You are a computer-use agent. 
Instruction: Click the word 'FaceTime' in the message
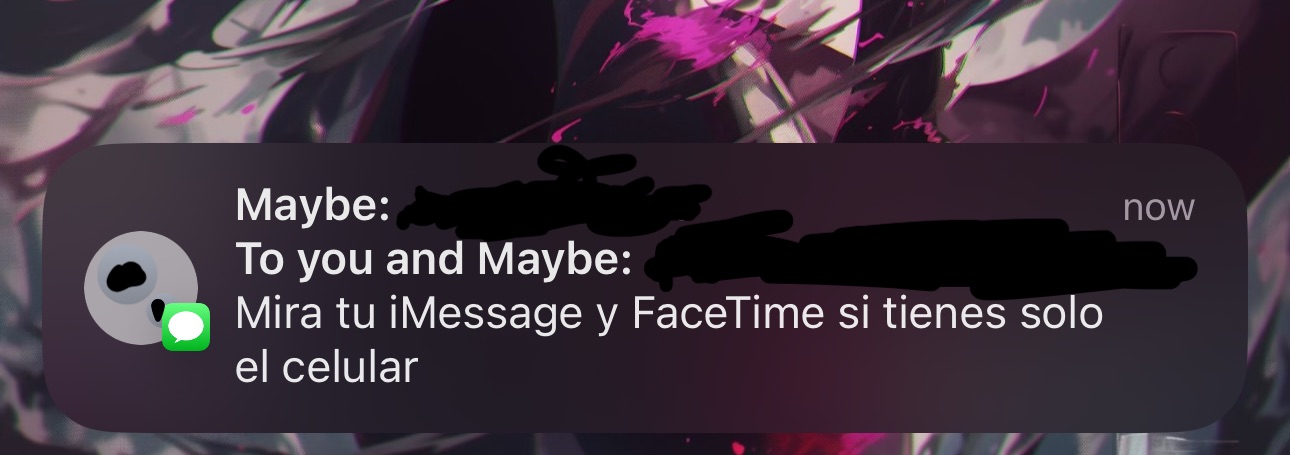click(x=723, y=315)
